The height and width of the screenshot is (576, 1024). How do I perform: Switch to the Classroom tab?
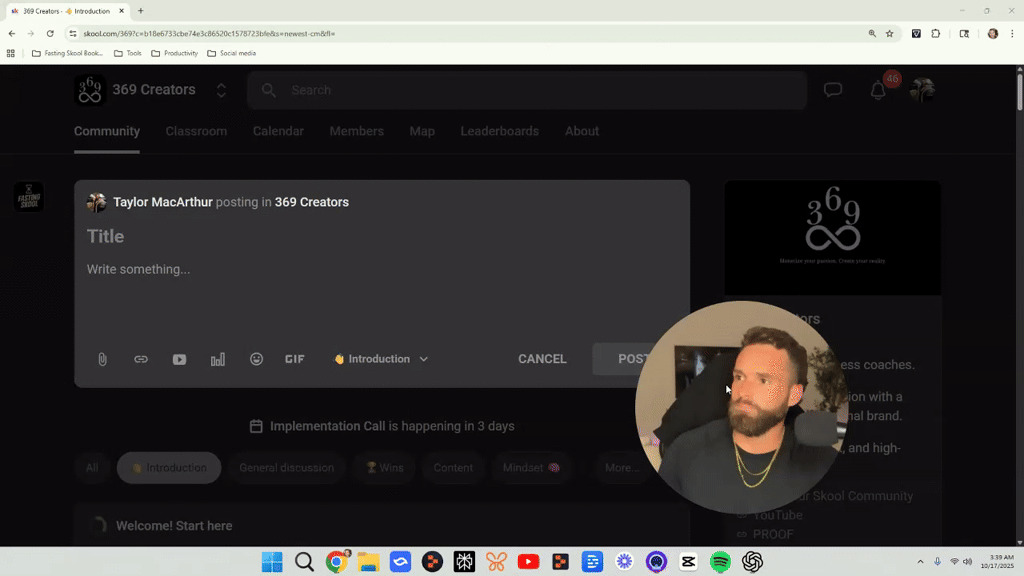coord(197,131)
